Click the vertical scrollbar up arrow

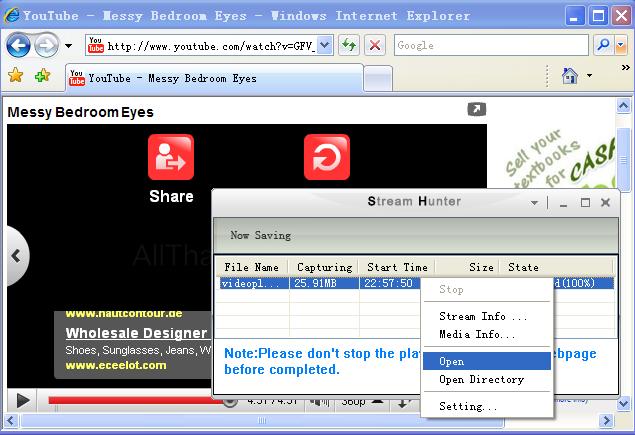tap(624, 106)
